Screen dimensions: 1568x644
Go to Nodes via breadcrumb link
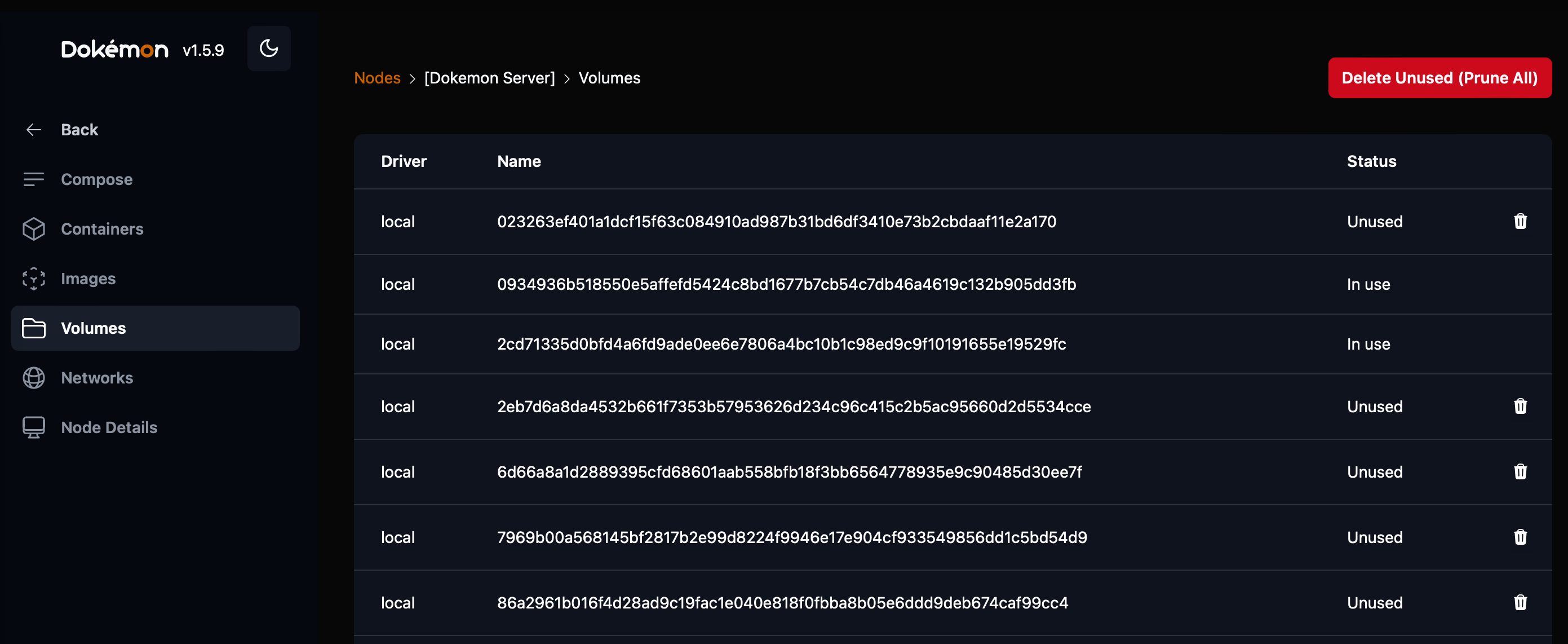coord(378,78)
